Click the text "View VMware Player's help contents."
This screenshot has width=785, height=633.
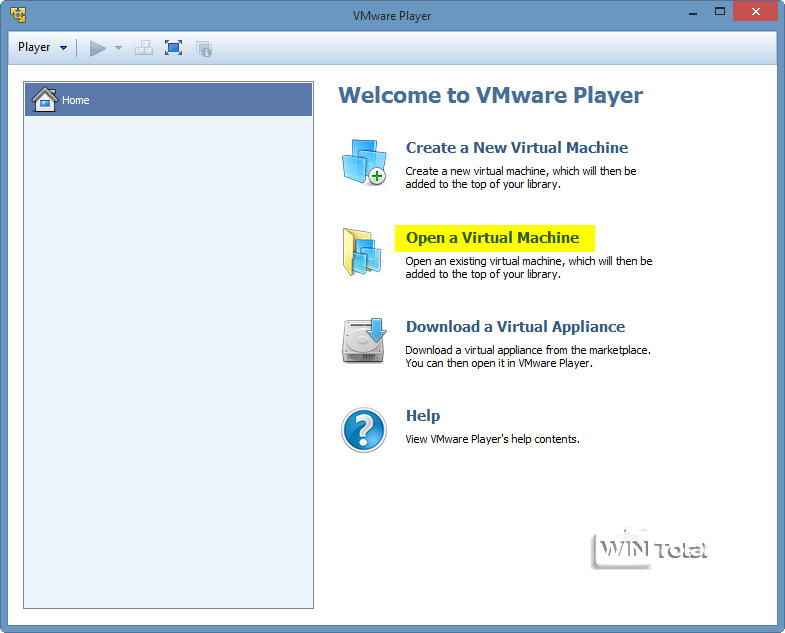pos(492,439)
